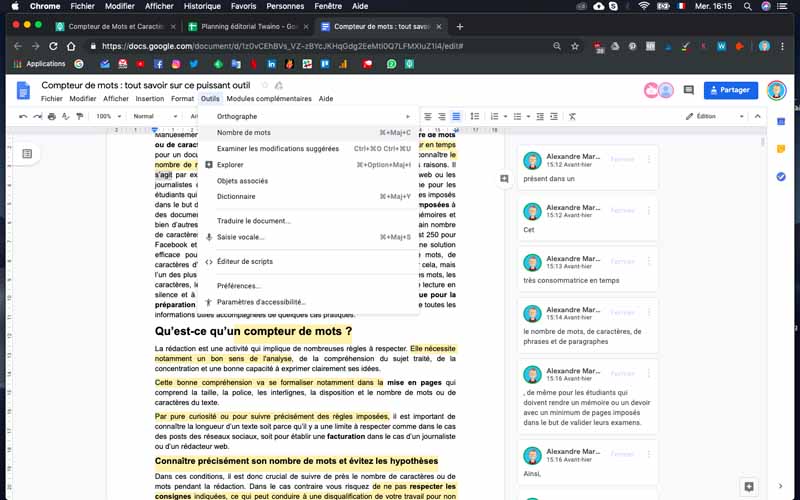800x500 pixels.
Task: Apply bulleted list formatting
Action: coord(517,116)
